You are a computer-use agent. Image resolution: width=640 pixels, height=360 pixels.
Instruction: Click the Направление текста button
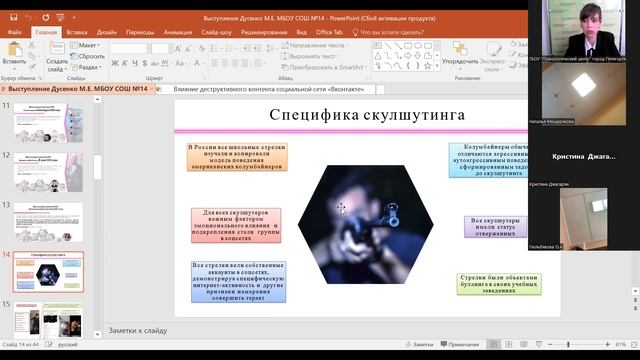pos(314,45)
